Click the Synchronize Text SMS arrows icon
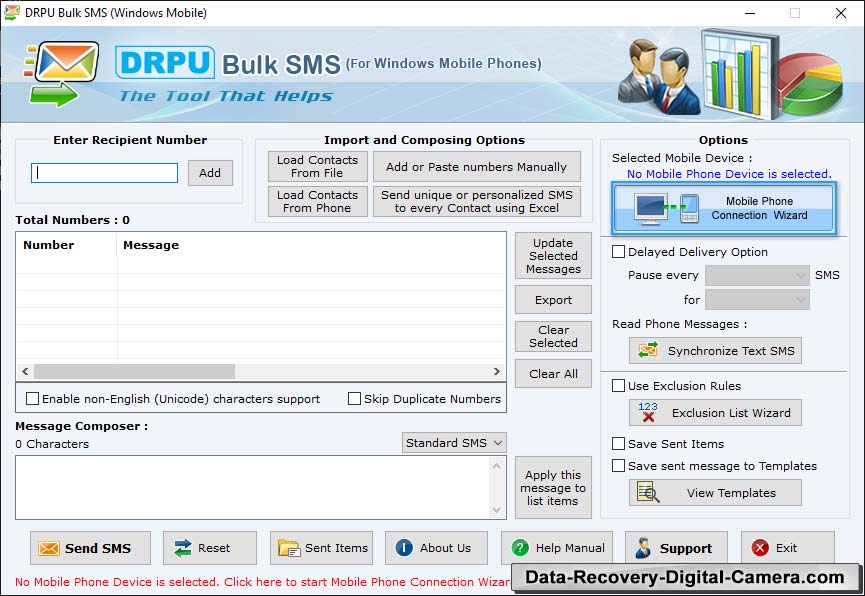 (648, 350)
